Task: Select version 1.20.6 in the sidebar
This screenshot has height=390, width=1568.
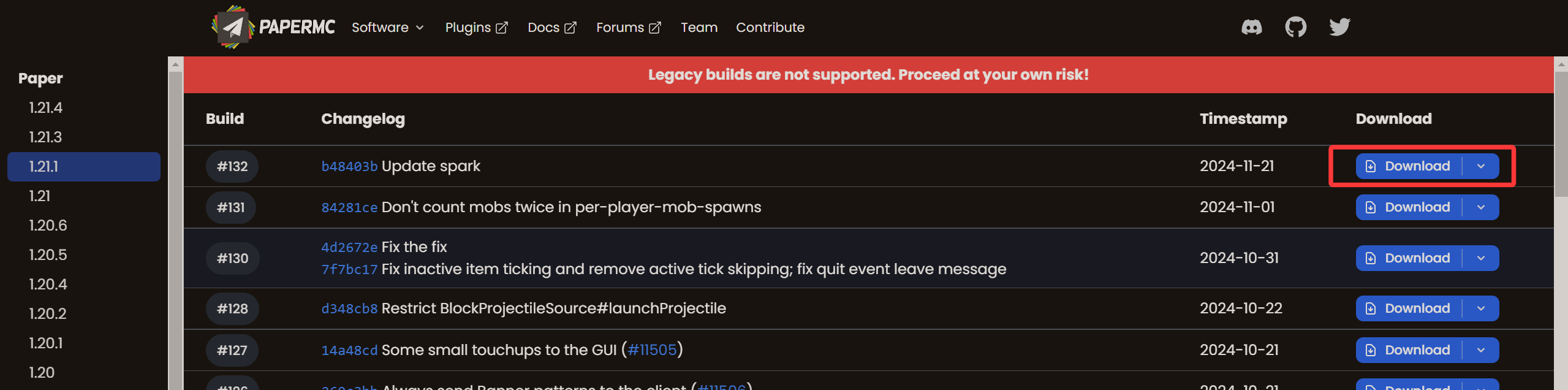Action: coord(48,226)
